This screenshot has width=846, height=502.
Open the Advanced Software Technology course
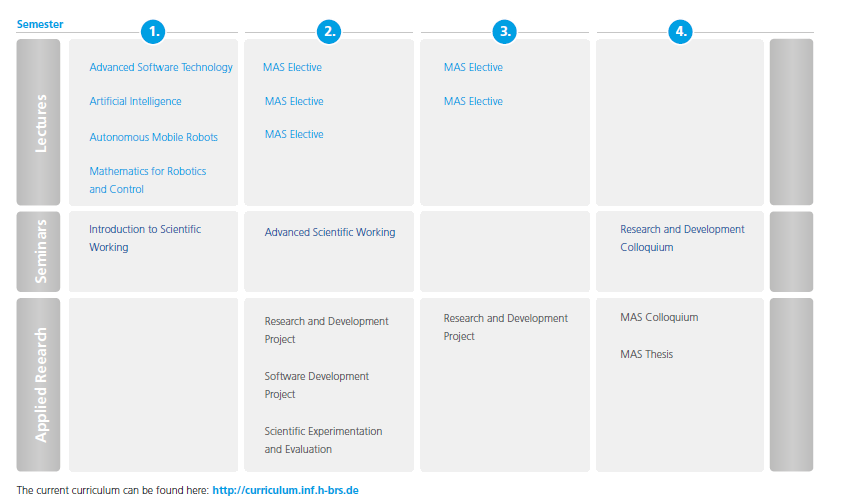[x=161, y=67]
